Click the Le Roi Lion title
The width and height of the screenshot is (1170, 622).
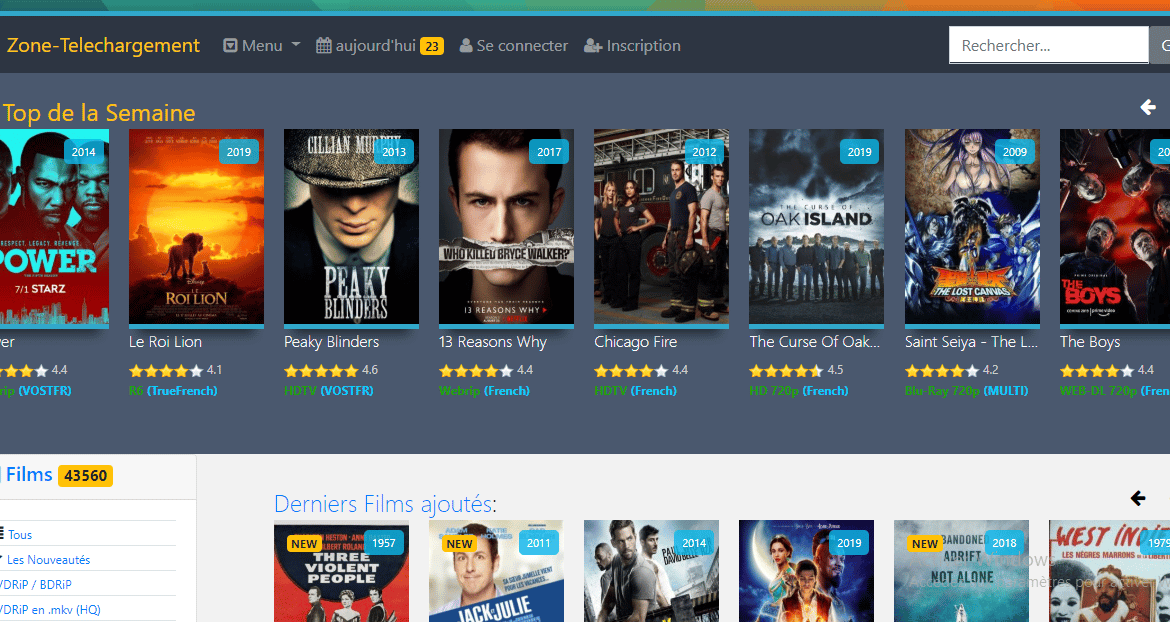tap(166, 342)
